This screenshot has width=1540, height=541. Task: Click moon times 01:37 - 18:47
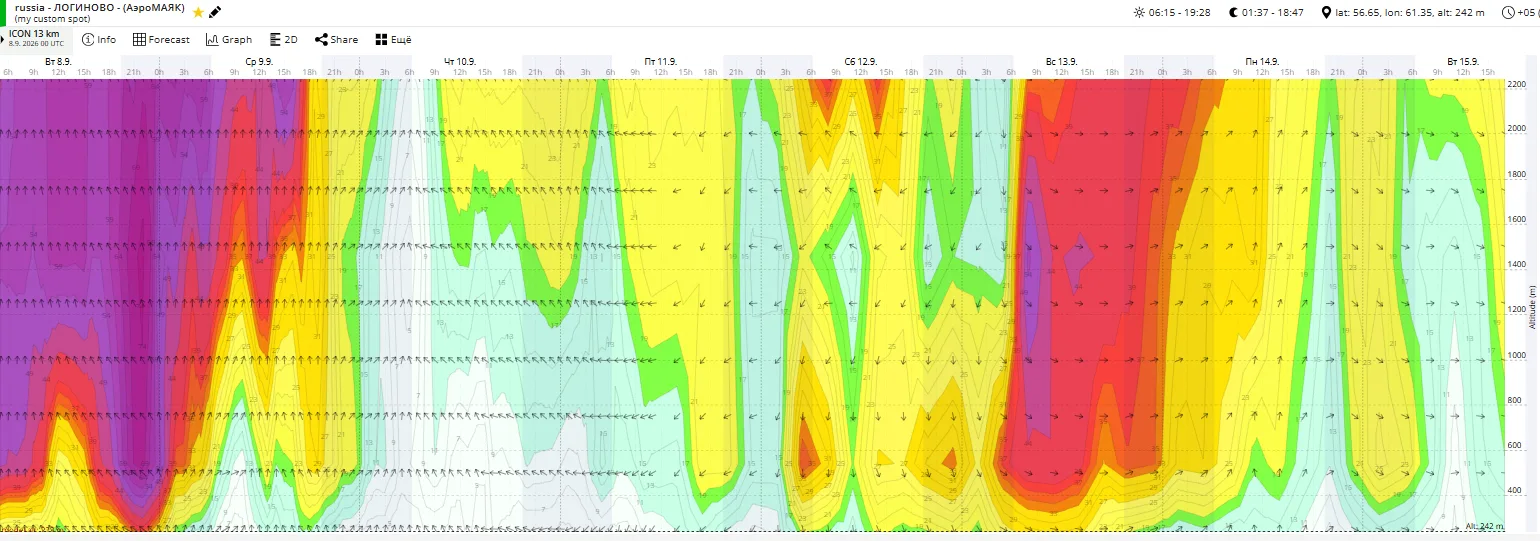[x=1274, y=13]
